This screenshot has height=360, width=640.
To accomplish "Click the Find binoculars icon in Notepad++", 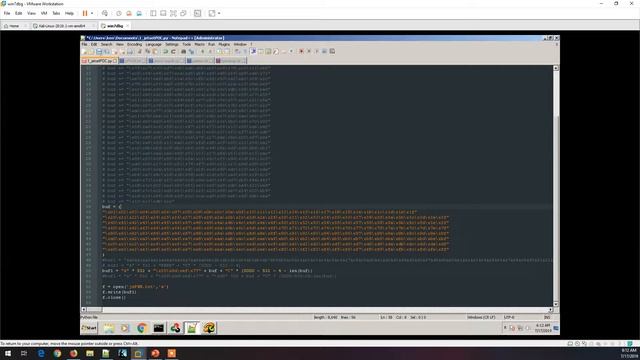I will [x=183, y=51].
